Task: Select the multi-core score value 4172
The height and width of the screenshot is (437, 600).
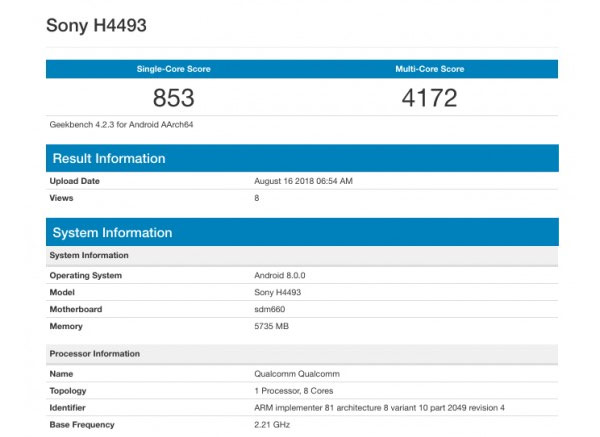Action: click(429, 98)
